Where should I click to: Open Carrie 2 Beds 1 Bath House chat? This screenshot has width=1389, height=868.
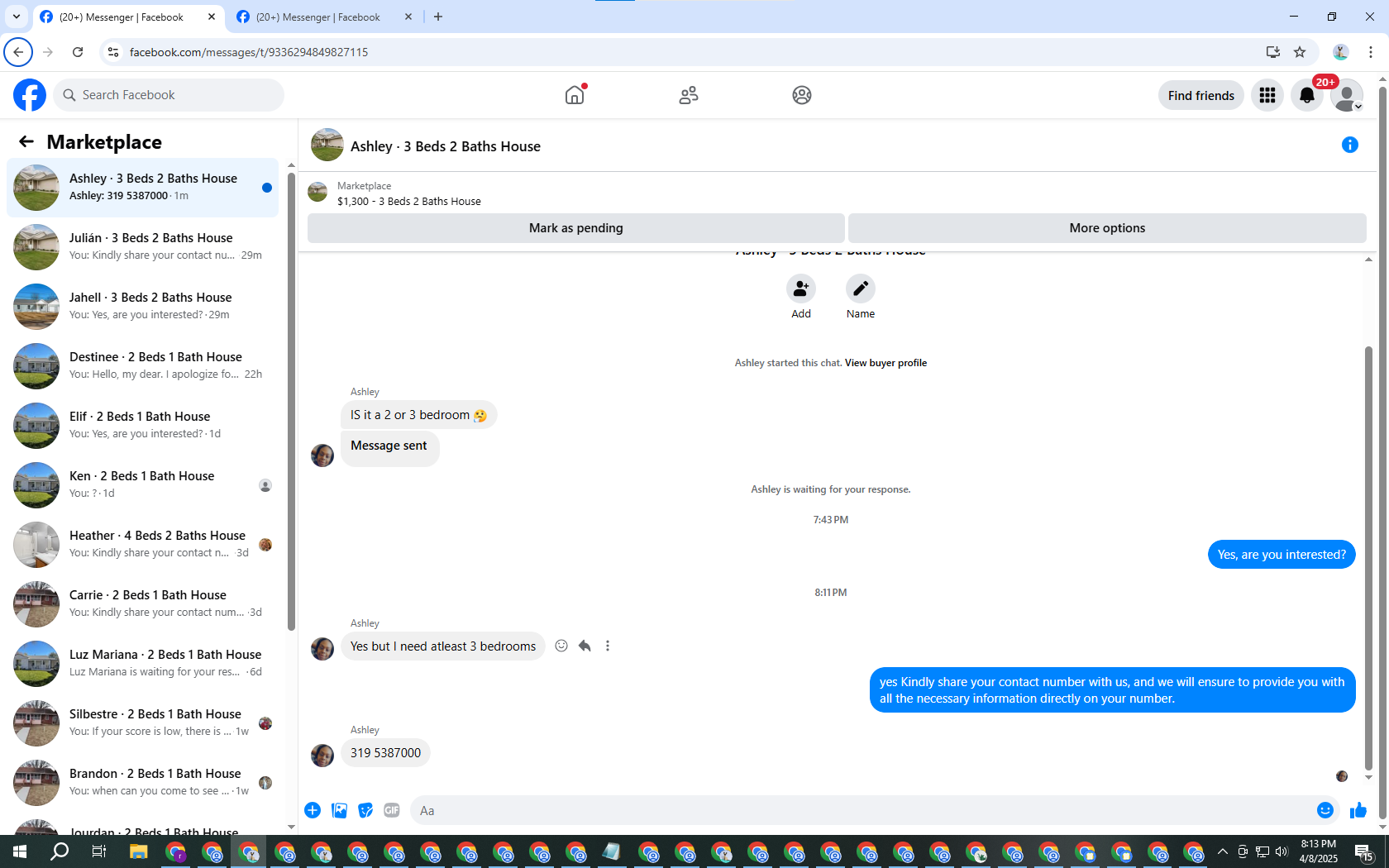pos(142,604)
